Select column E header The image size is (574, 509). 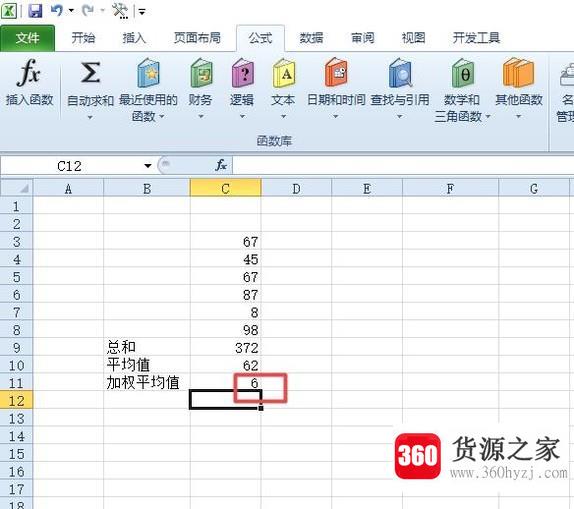tap(367, 189)
